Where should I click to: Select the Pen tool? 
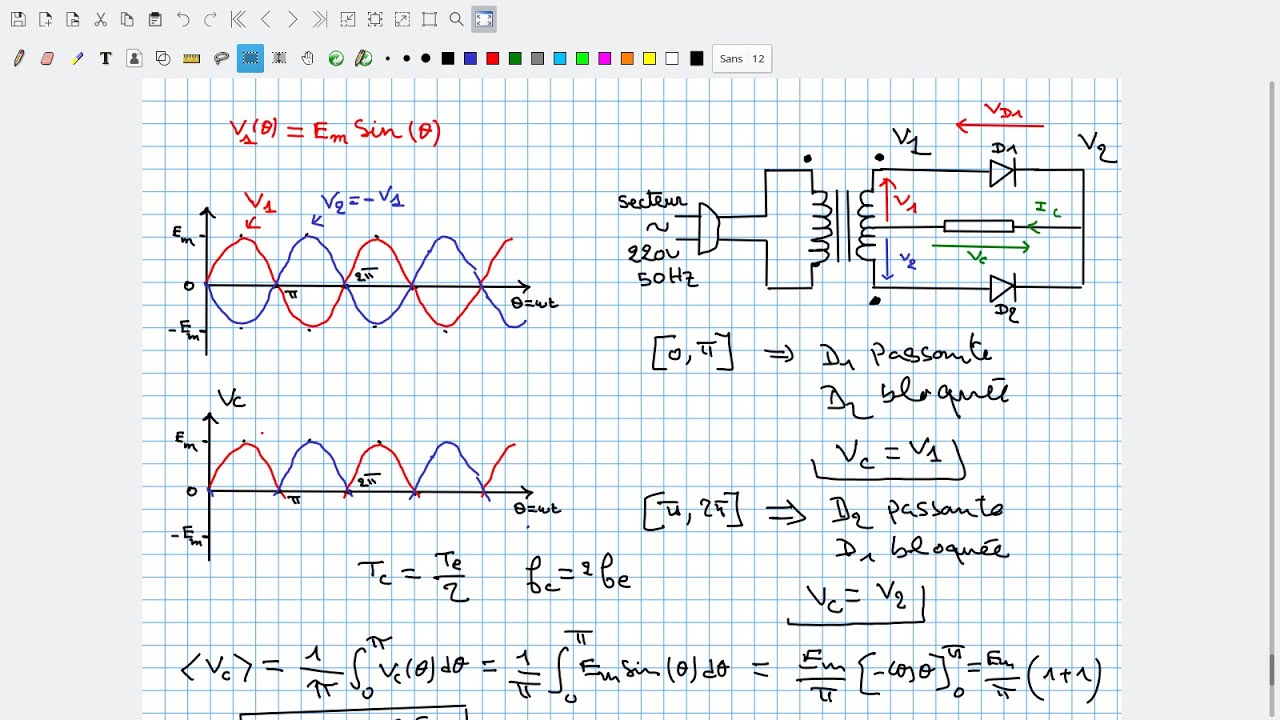[19, 59]
